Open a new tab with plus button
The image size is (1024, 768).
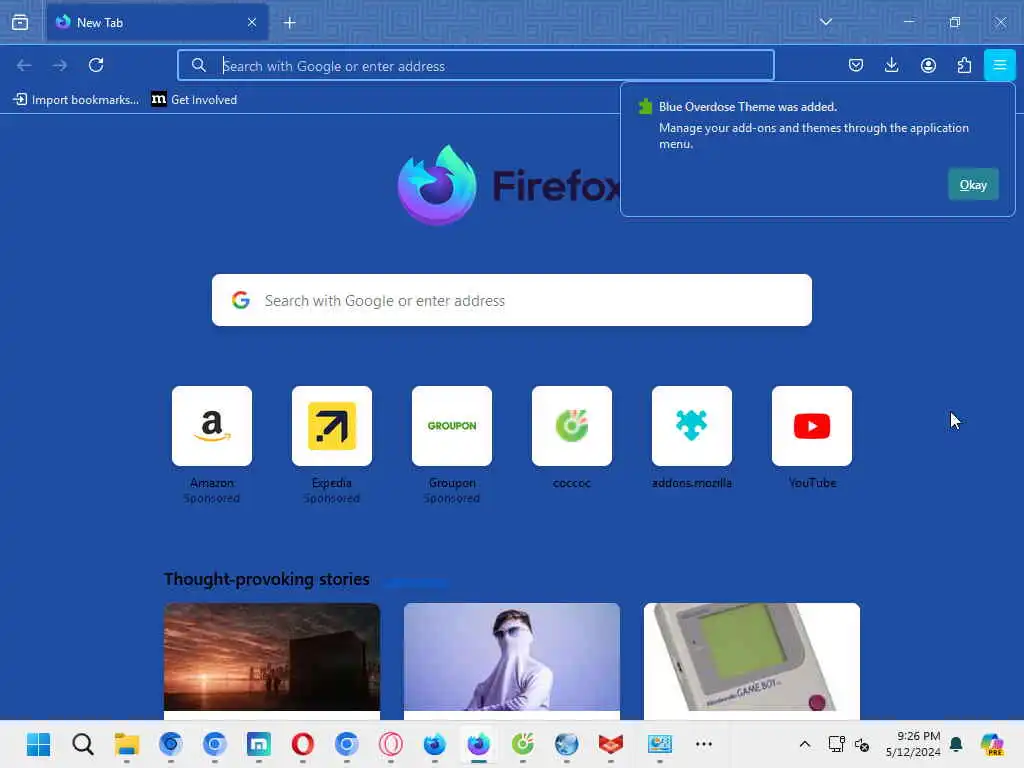(x=289, y=23)
